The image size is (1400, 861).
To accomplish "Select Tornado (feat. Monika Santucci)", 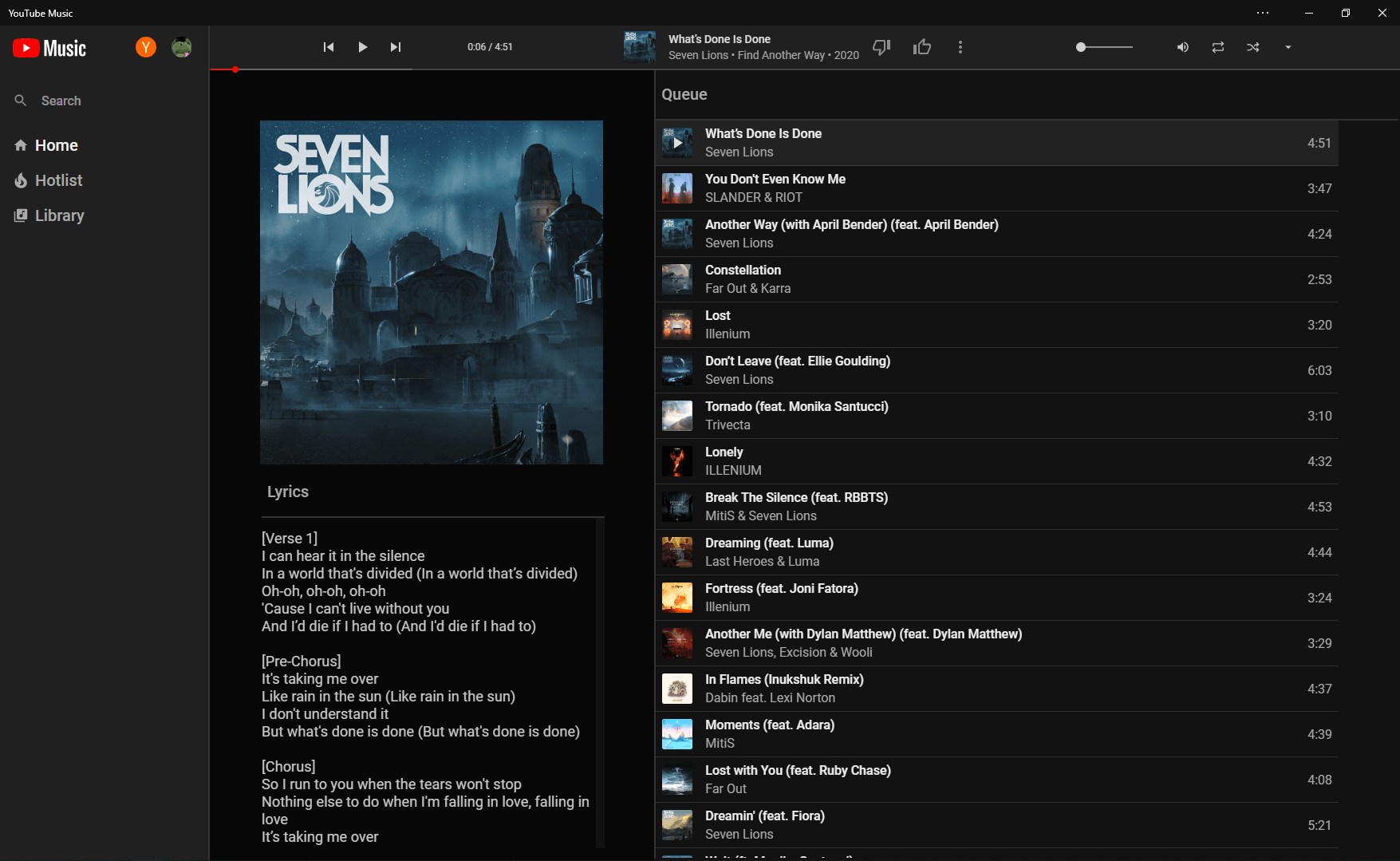I will [997, 416].
